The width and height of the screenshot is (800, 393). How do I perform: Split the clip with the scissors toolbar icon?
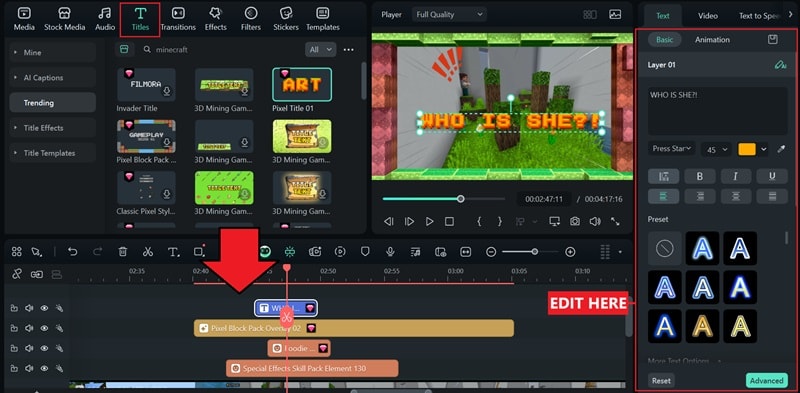coord(148,252)
